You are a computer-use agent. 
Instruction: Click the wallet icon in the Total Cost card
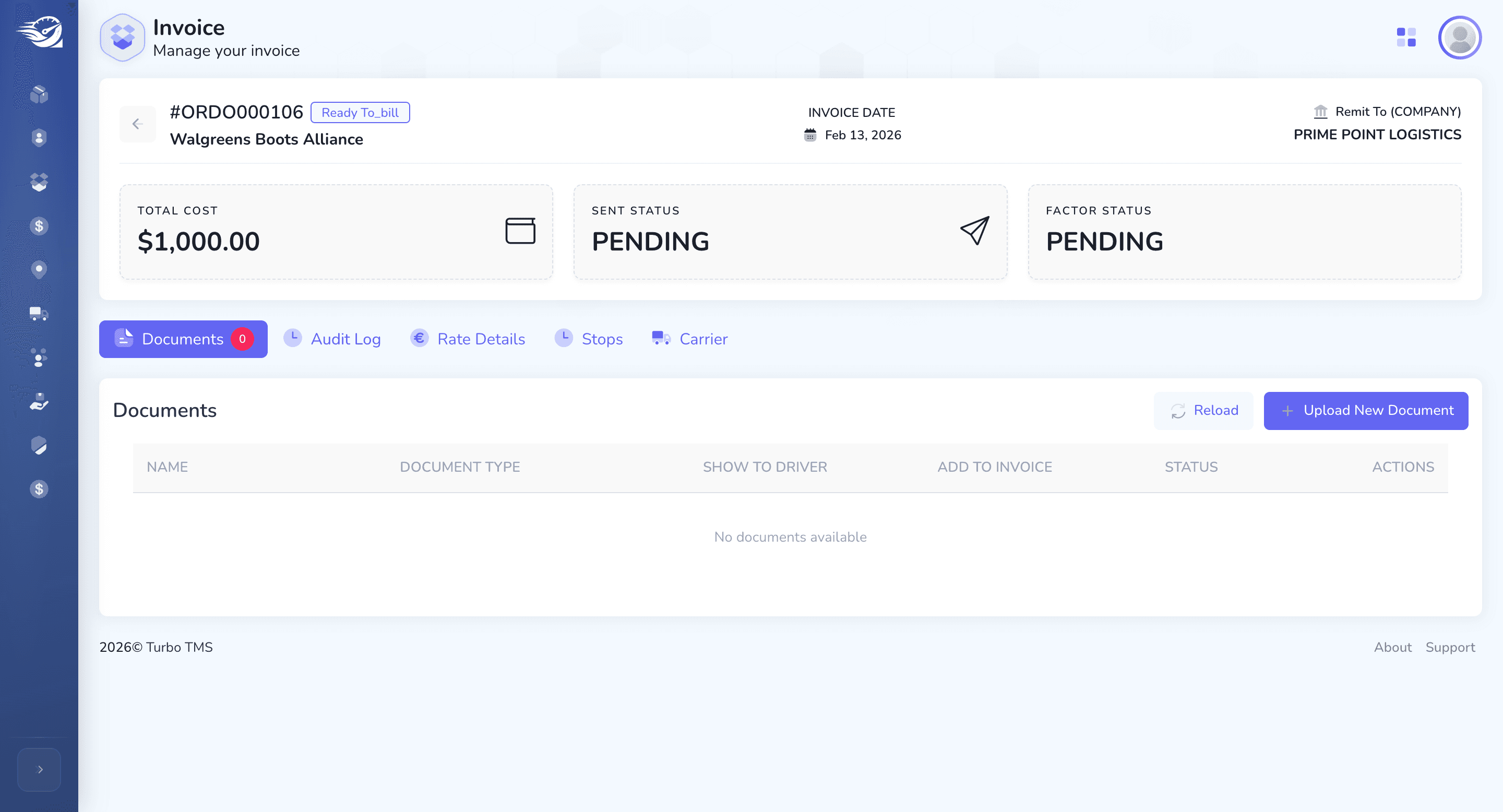(520, 231)
